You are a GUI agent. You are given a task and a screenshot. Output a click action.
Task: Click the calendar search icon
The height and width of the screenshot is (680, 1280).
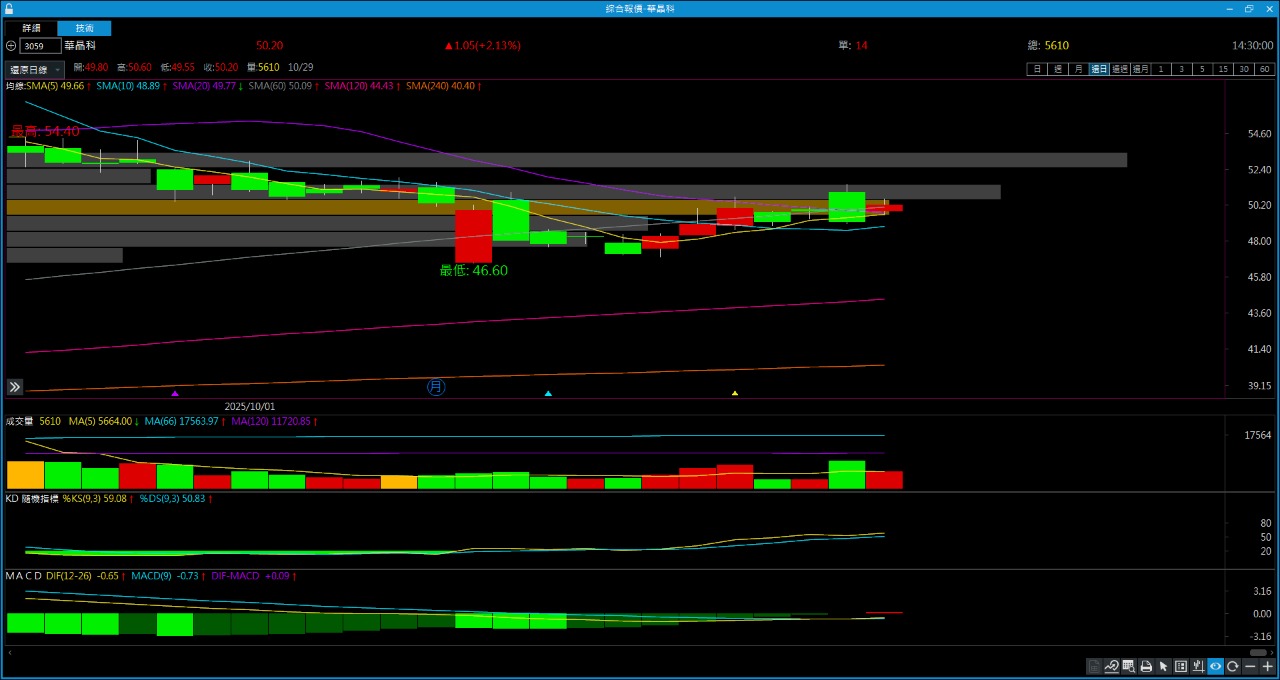(1129, 667)
